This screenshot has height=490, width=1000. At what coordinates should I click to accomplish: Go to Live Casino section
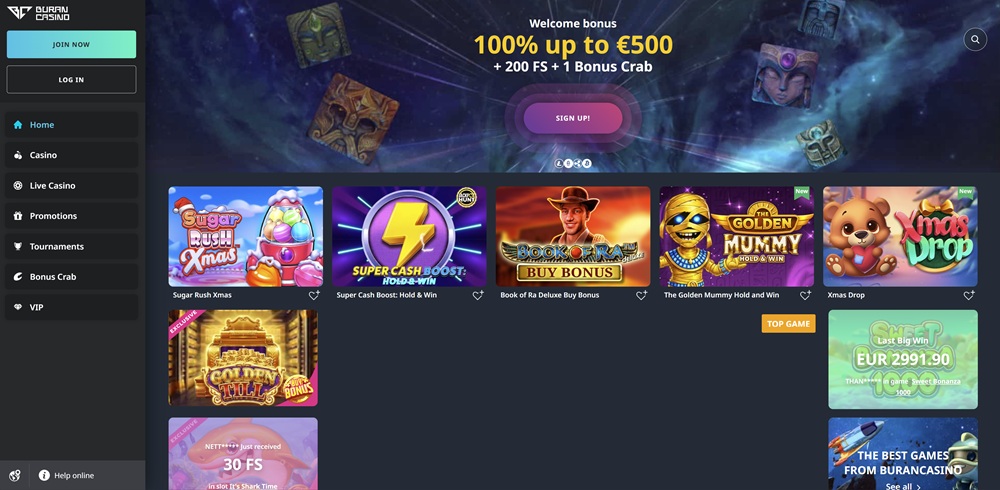pyautogui.click(x=71, y=186)
